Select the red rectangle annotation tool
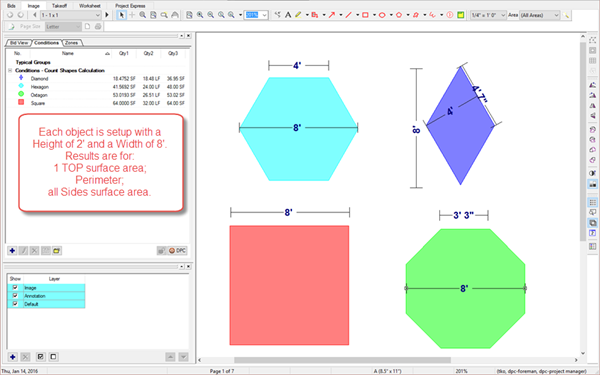 pyautogui.click(x=365, y=15)
